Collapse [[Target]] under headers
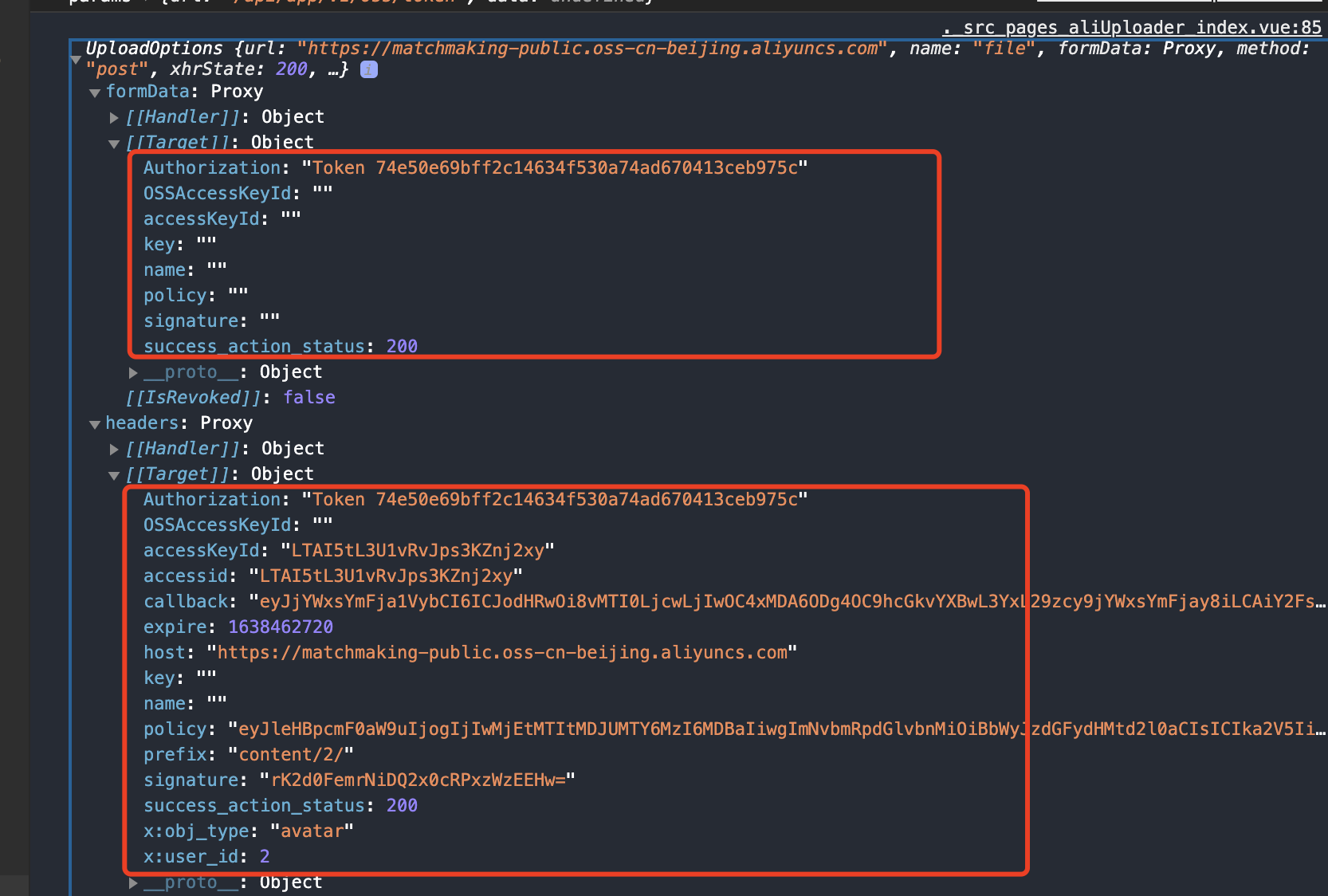This screenshot has width=1328, height=896. point(114,474)
